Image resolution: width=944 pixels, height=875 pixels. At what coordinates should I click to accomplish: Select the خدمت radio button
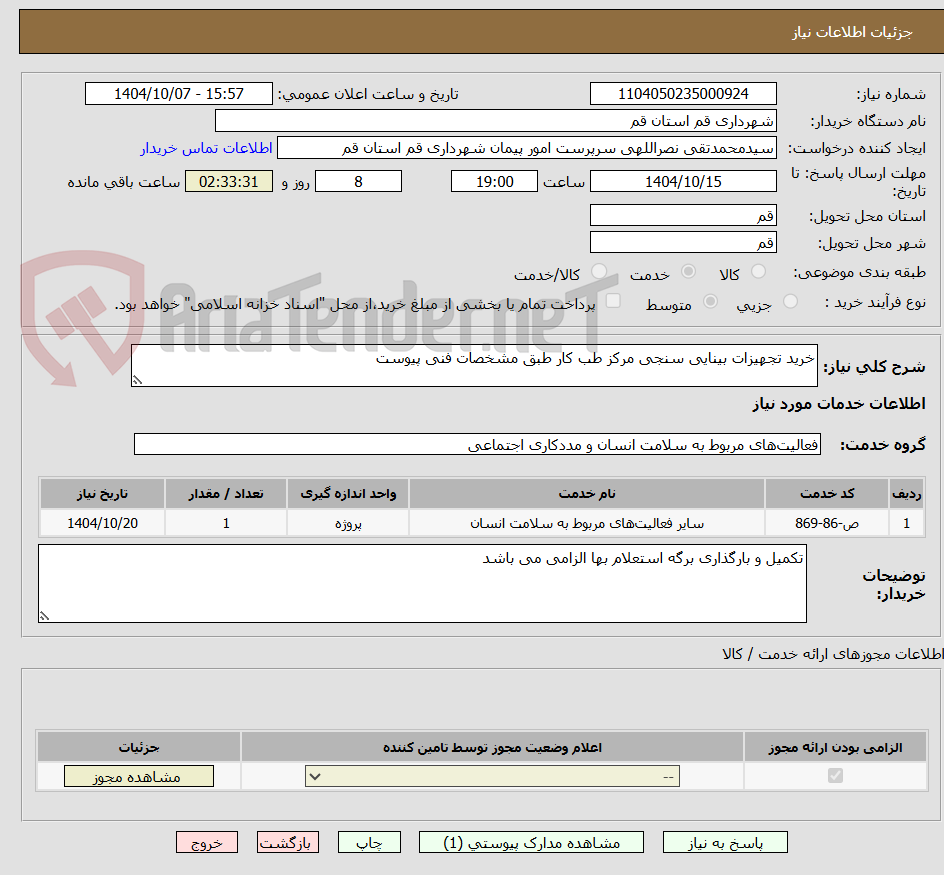pyautogui.click(x=688, y=272)
